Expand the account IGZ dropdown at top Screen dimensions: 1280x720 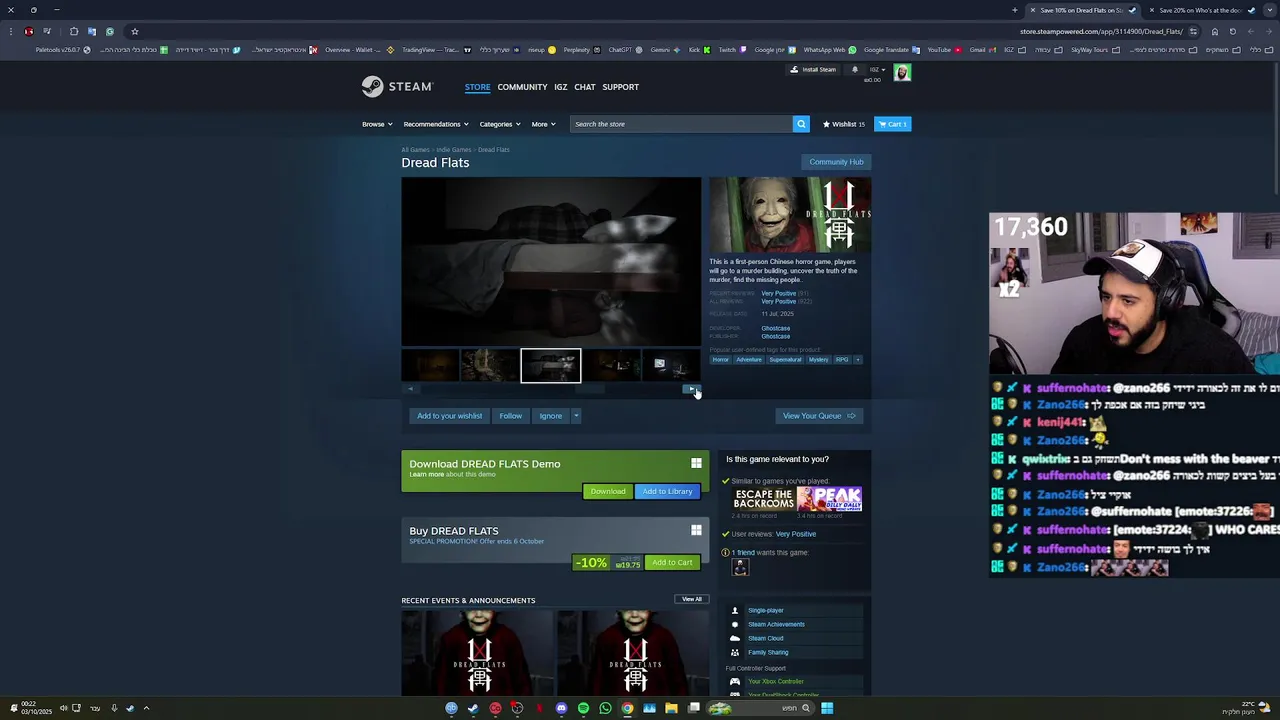[876, 70]
